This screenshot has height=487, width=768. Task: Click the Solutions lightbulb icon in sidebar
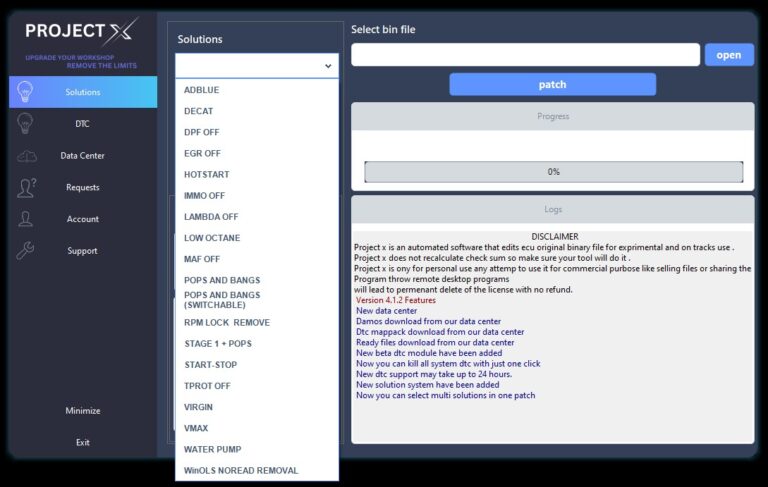point(26,92)
